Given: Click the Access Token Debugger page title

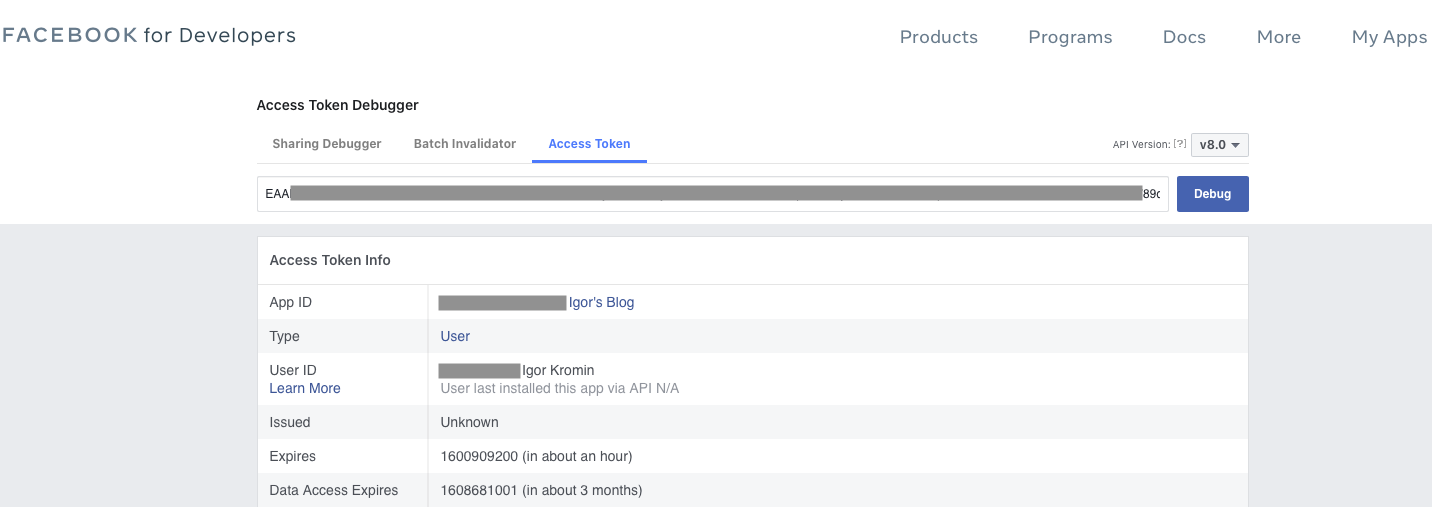Looking at the screenshot, I should tap(338, 105).
